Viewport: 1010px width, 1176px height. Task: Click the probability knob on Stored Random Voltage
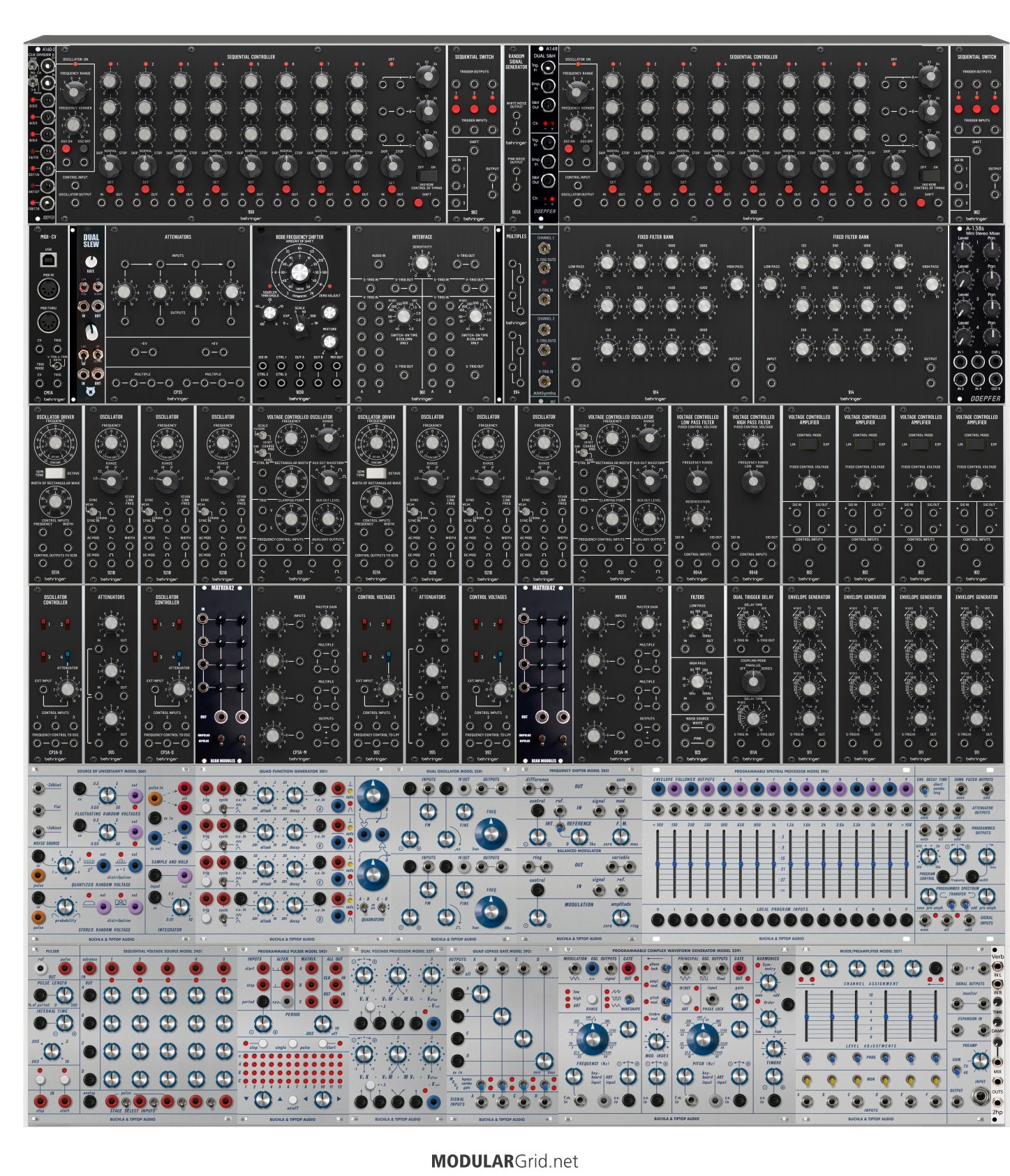coord(65,907)
